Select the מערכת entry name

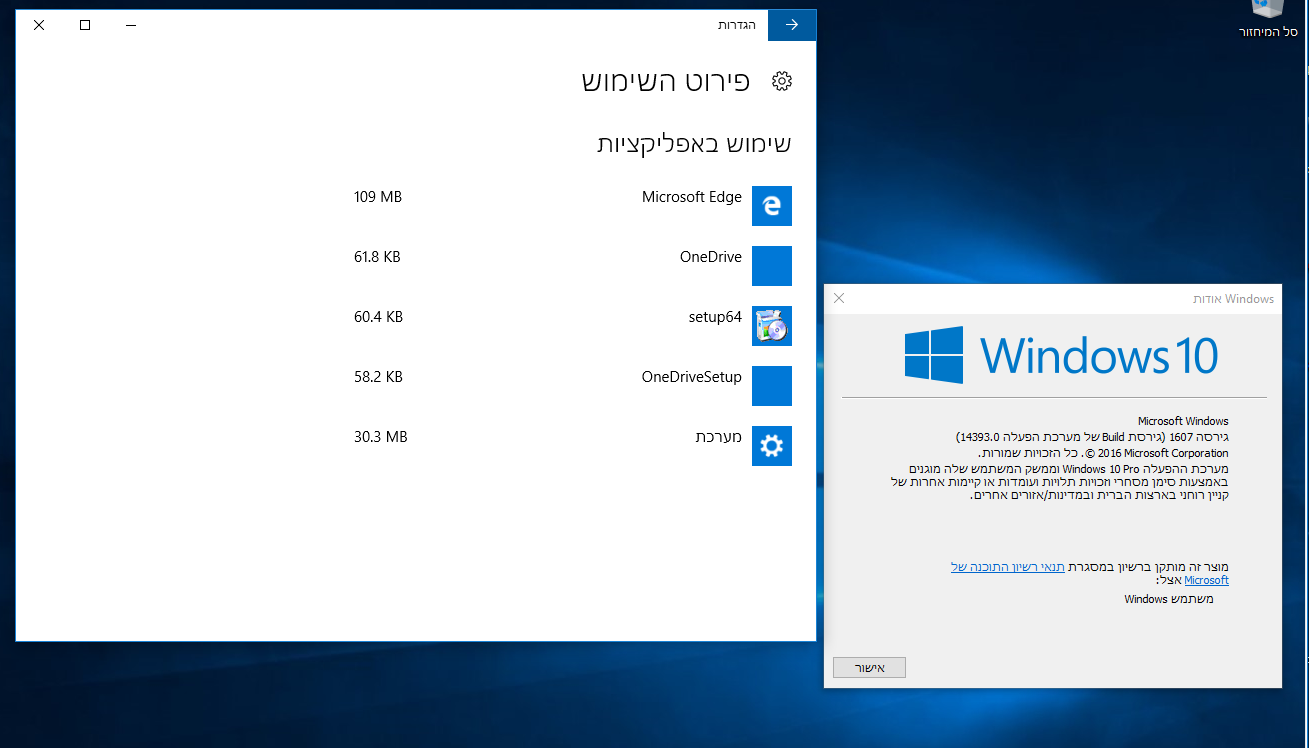(719, 437)
